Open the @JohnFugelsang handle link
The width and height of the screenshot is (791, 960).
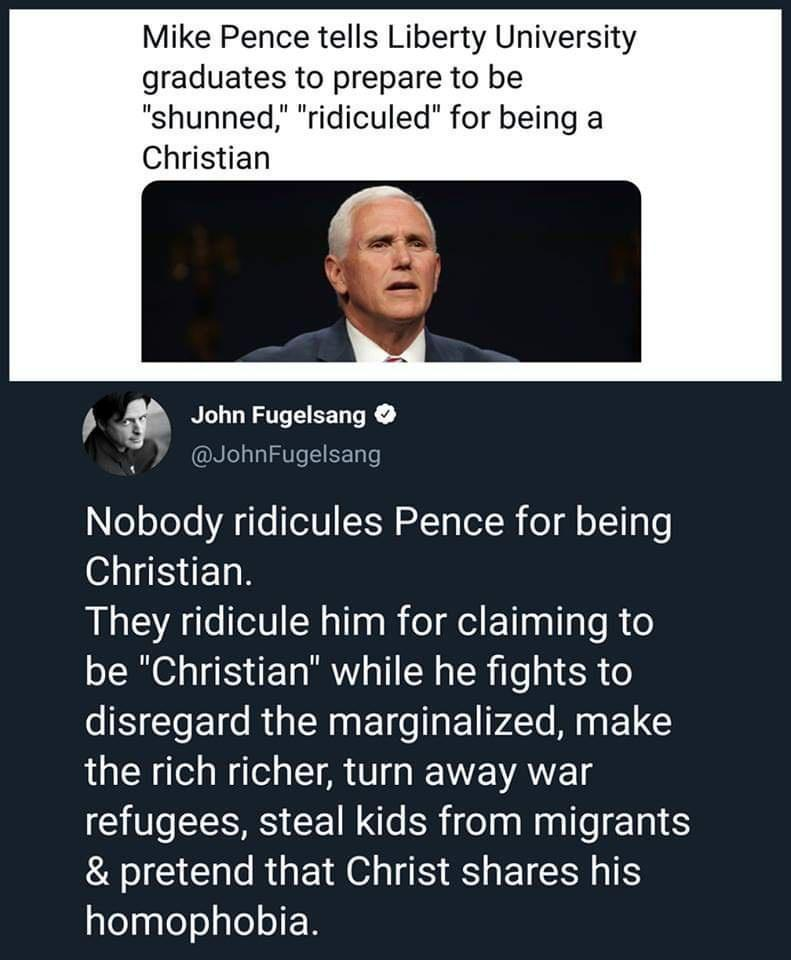point(284,454)
